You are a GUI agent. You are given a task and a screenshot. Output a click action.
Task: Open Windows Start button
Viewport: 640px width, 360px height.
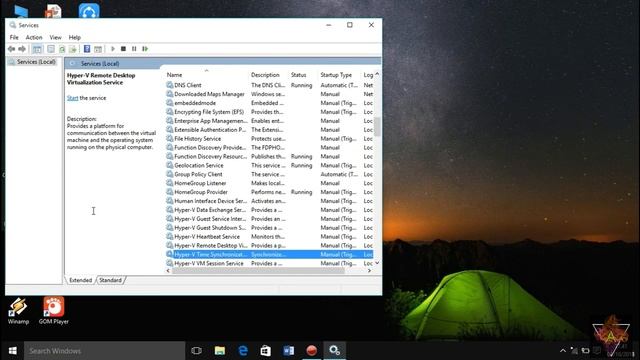point(13,351)
